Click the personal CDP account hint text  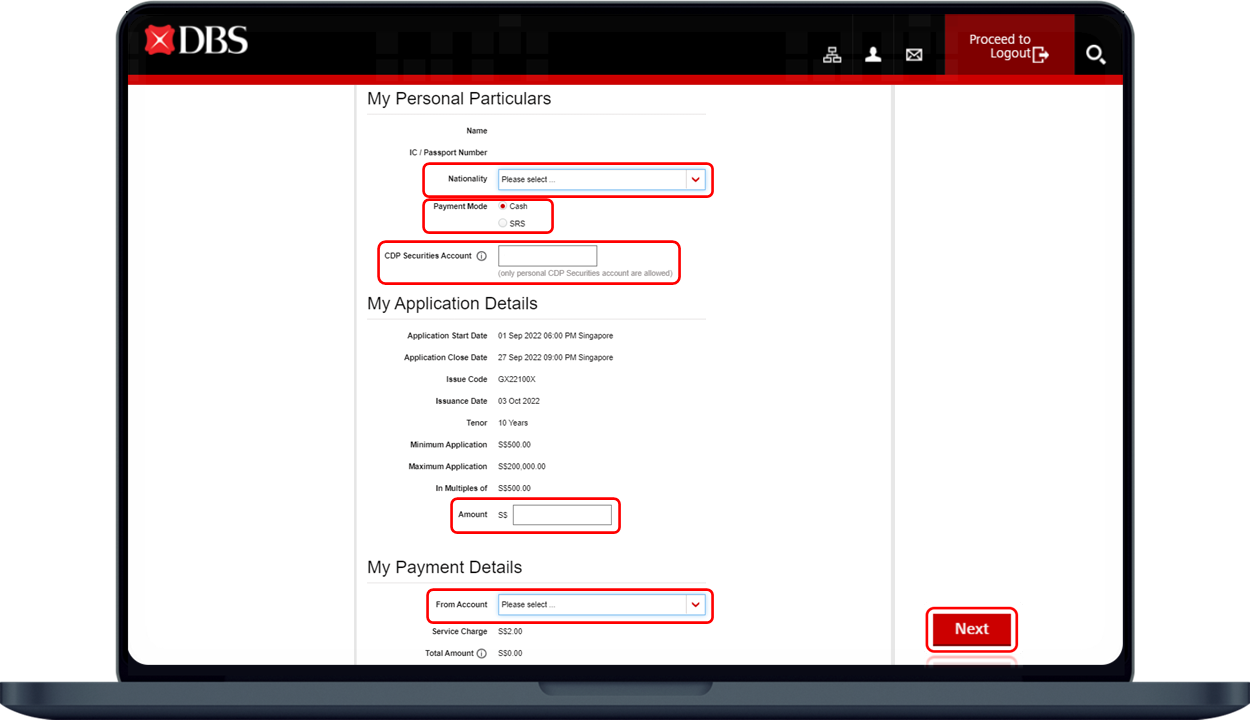(585, 273)
